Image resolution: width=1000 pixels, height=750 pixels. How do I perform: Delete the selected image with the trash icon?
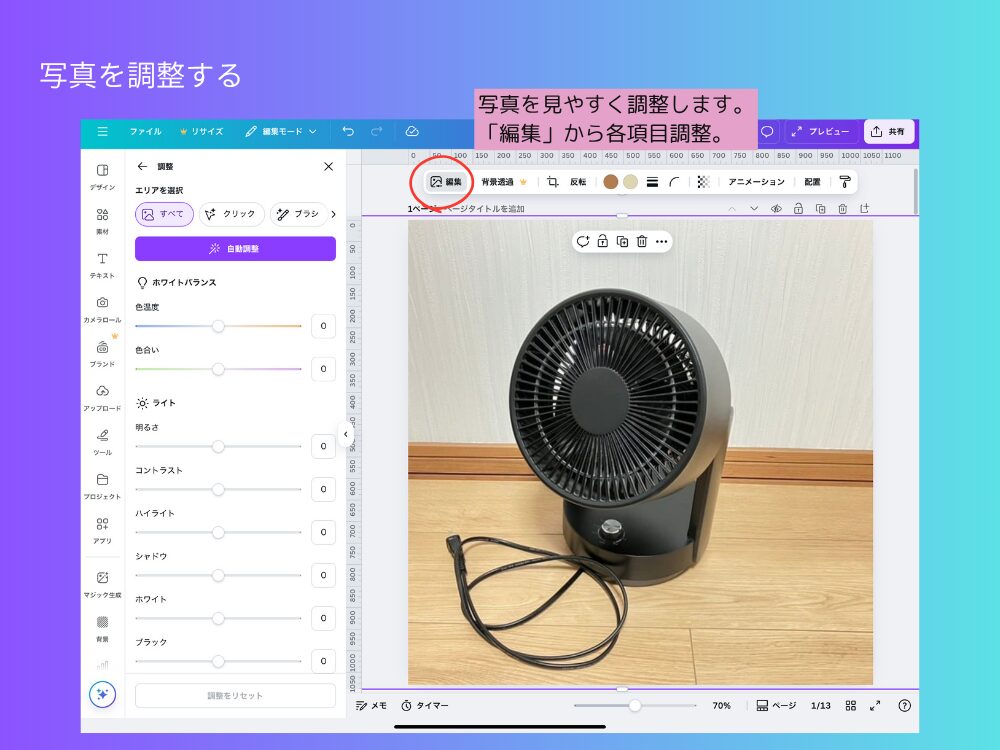coord(642,241)
